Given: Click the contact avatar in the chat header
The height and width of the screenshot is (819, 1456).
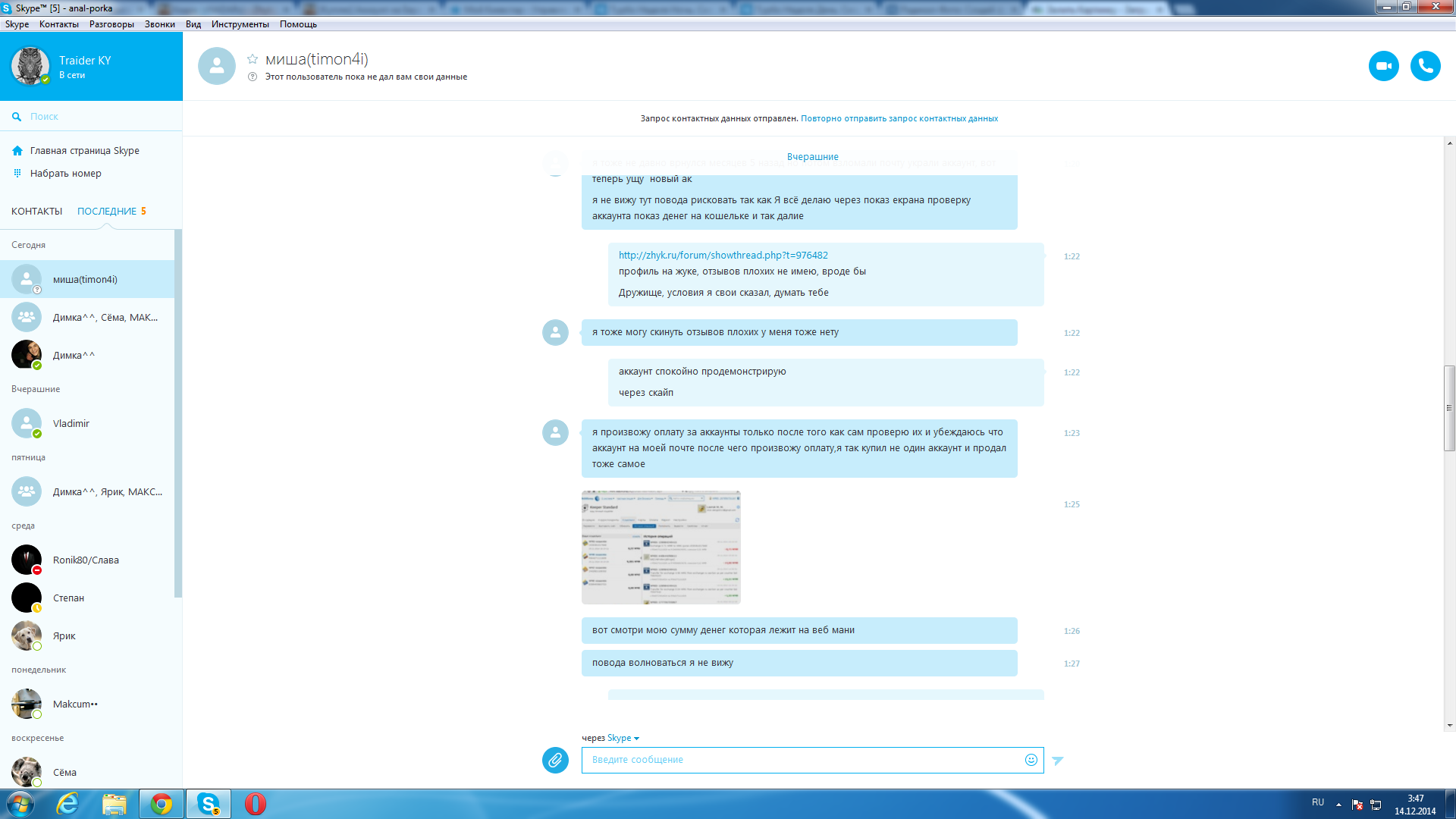Looking at the screenshot, I should coord(217,66).
